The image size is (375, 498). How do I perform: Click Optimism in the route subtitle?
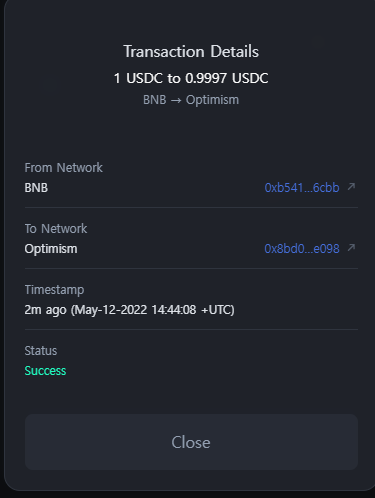[x=212, y=100]
